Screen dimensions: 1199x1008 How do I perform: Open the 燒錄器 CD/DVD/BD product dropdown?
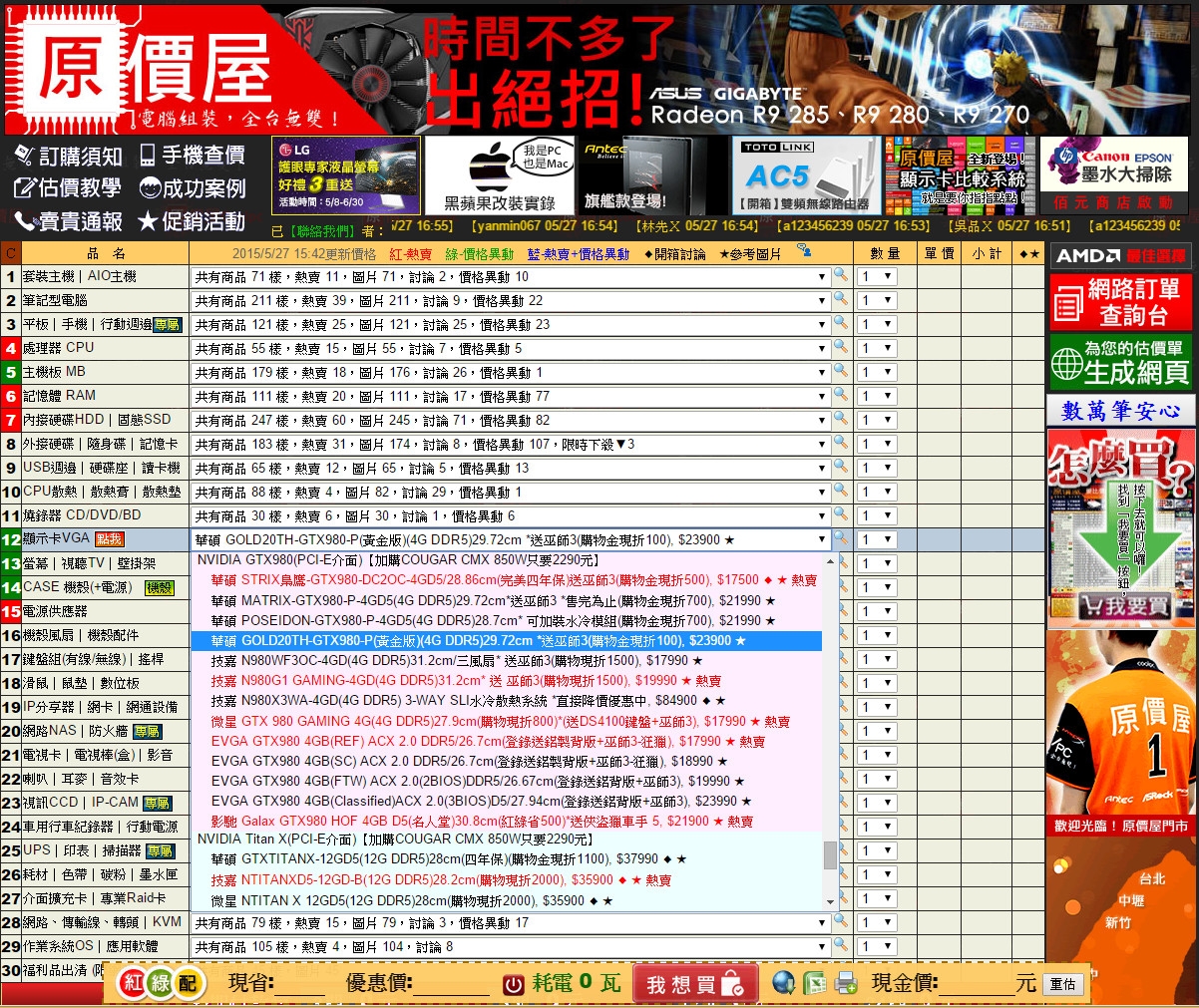tap(510, 515)
